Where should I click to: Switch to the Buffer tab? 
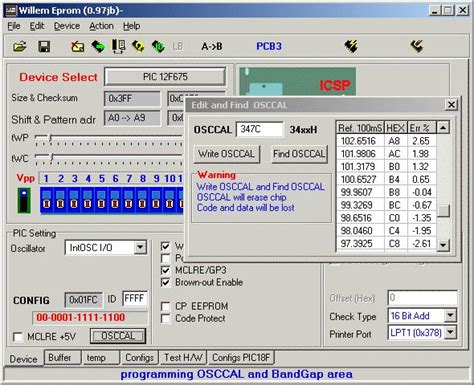(x=62, y=358)
